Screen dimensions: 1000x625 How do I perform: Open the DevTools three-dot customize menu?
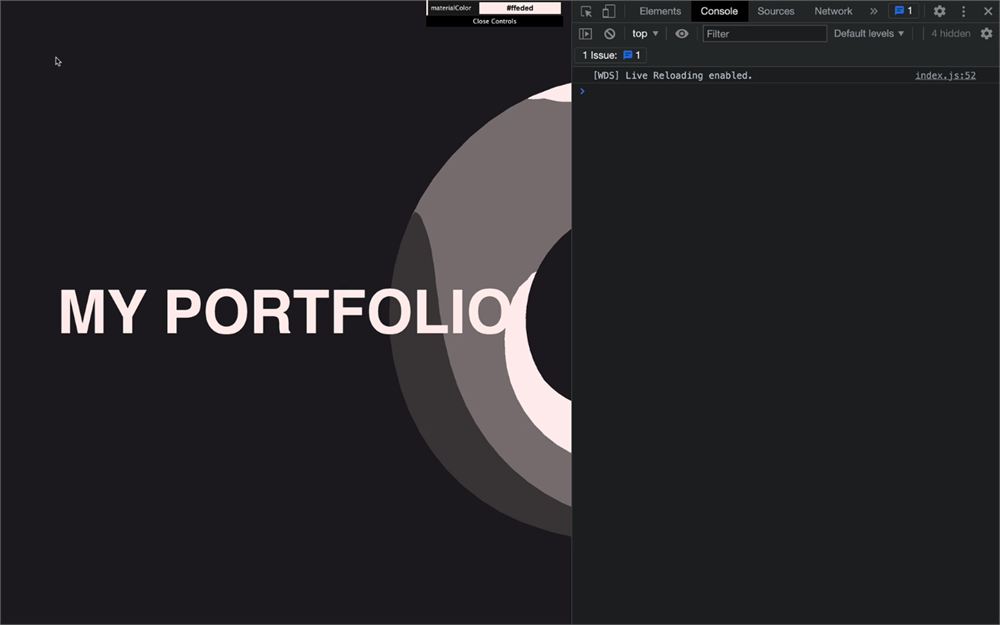tap(964, 11)
